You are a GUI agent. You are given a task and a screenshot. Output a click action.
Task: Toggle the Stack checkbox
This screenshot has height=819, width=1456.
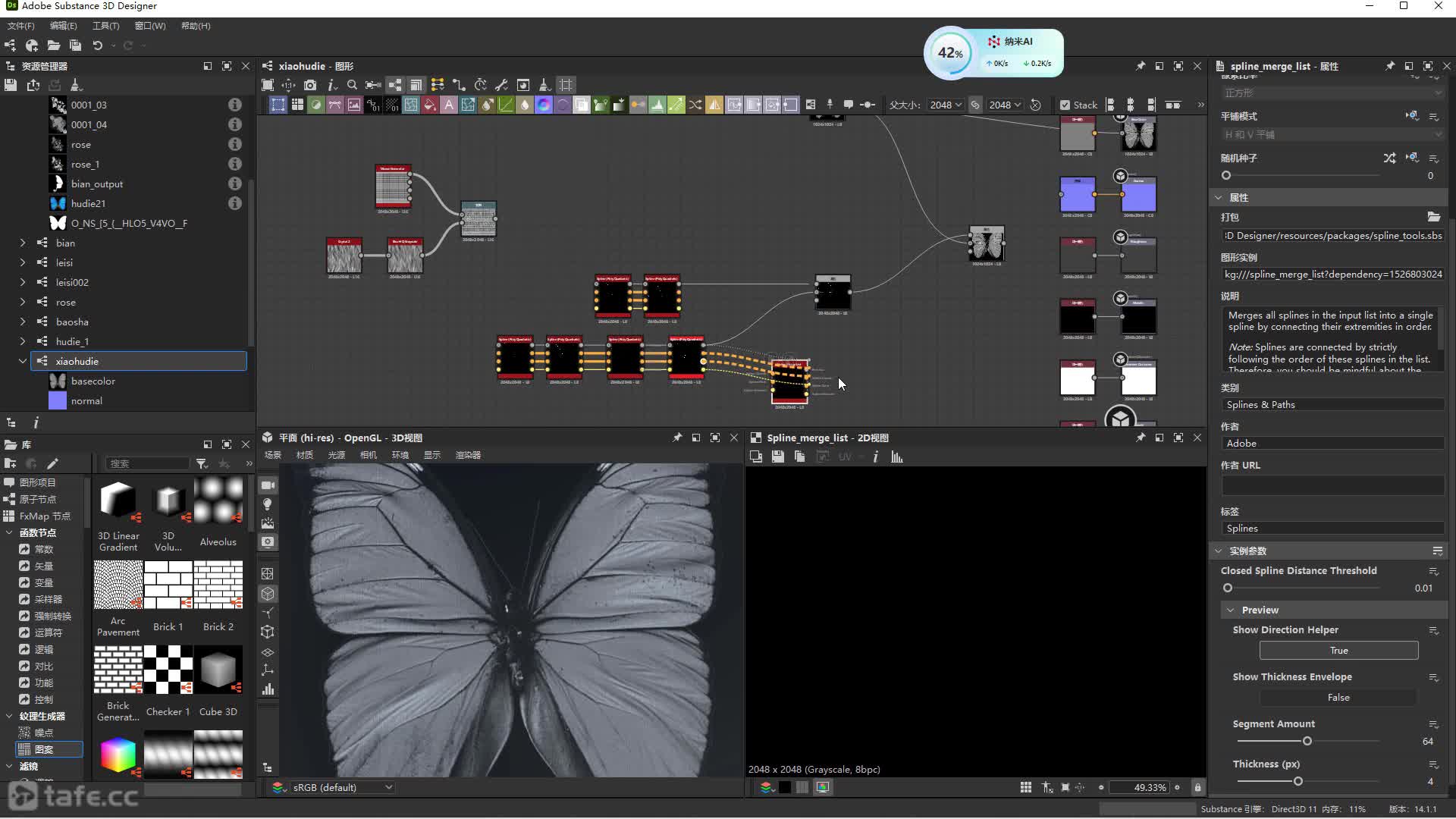coord(1065,105)
